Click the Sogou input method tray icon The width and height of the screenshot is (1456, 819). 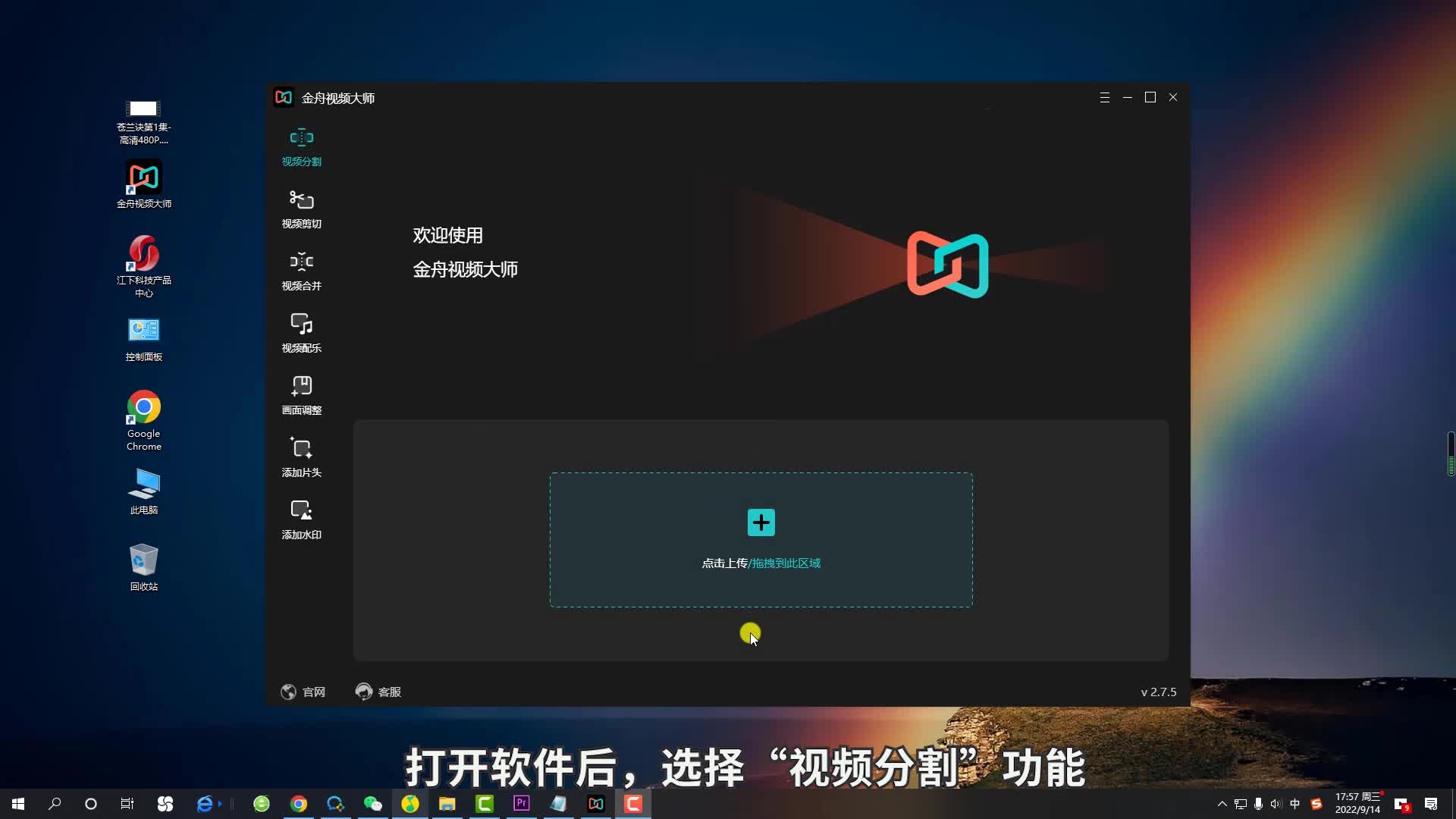1316,804
